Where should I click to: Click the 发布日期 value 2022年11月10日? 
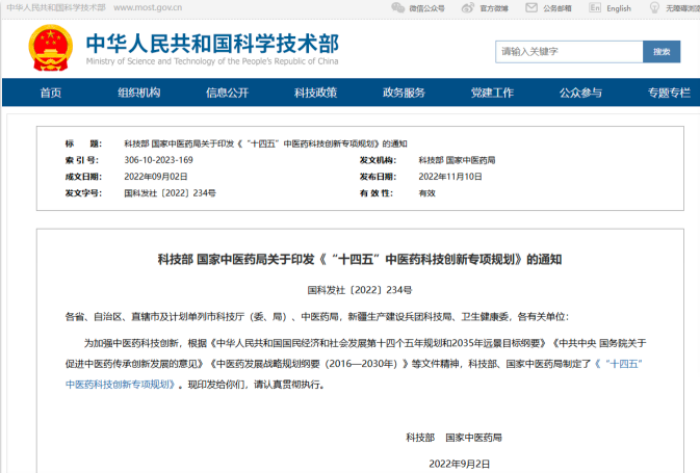click(x=450, y=177)
